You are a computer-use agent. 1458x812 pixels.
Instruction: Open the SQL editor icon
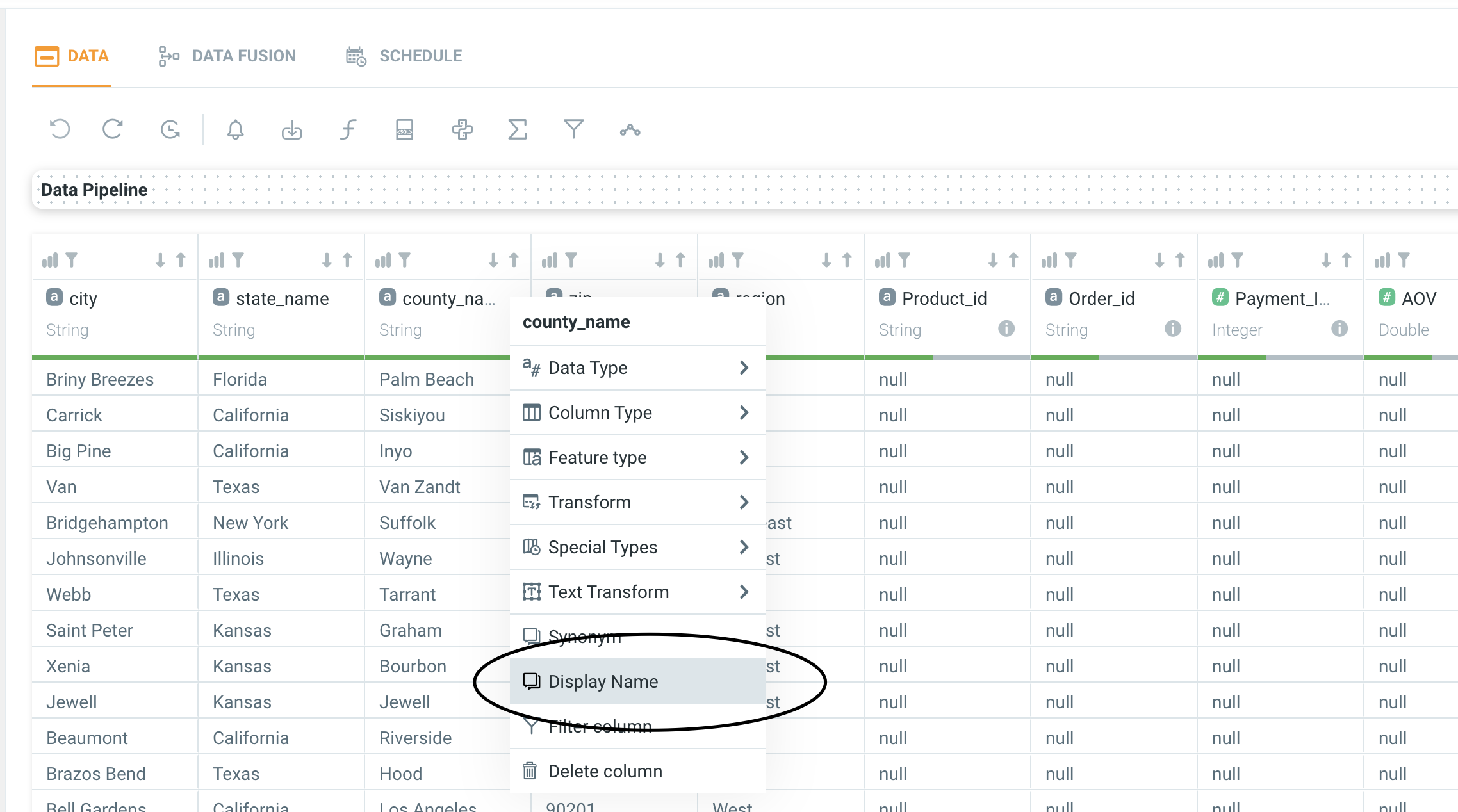404,130
